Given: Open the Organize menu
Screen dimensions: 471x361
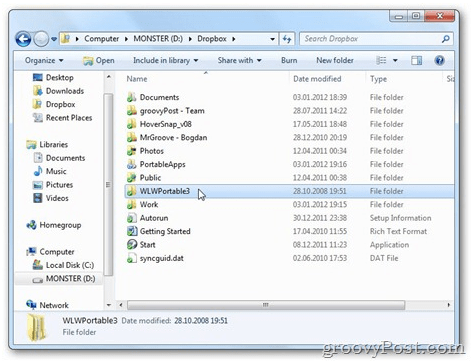Looking at the screenshot, I should point(44,60).
